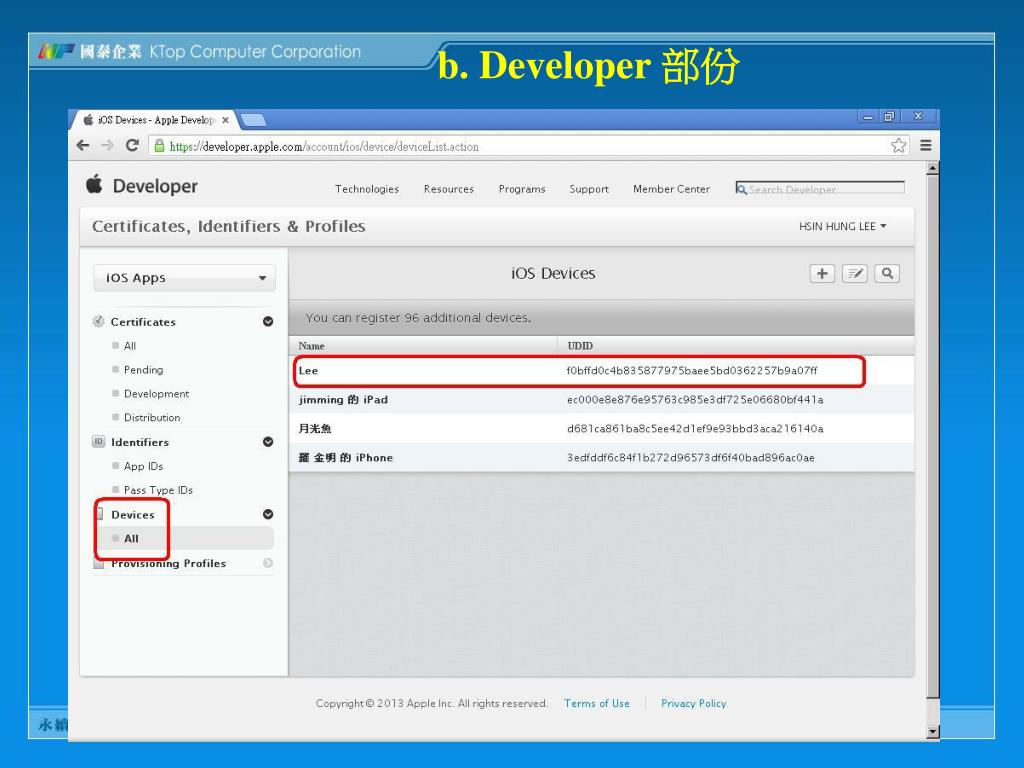Viewport: 1024px width, 768px height.
Task: Close the iOS Devices browser tab
Action: click(x=225, y=120)
